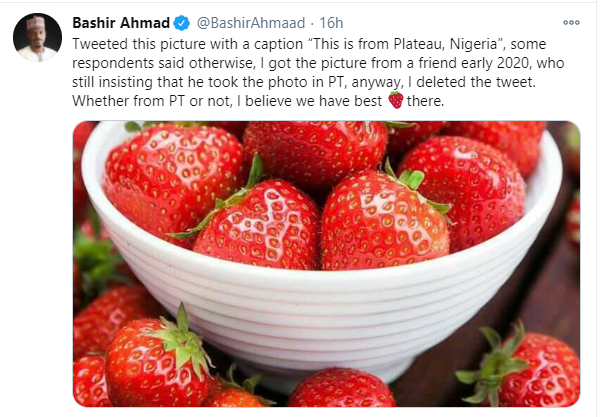609x417 pixels.
Task: Click the strawberry emoji in the tweet
Action: [x=395, y=100]
